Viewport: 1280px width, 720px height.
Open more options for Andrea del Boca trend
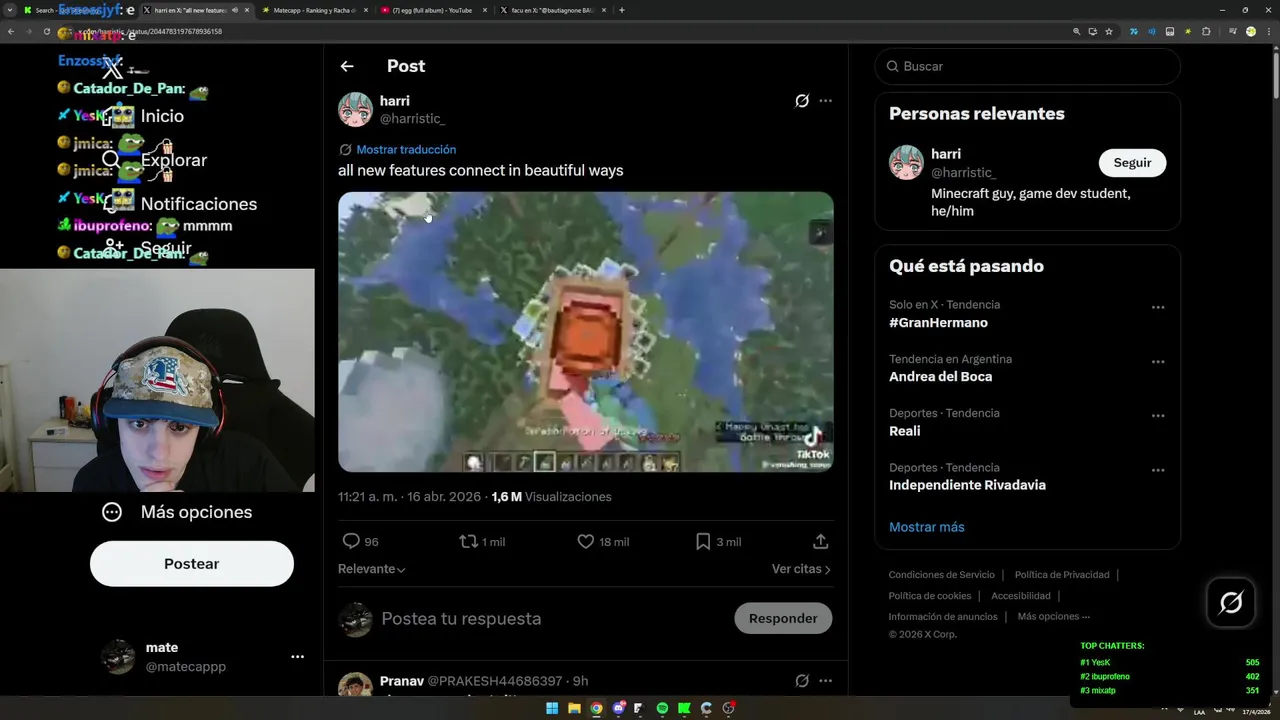(x=1158, y=362)
